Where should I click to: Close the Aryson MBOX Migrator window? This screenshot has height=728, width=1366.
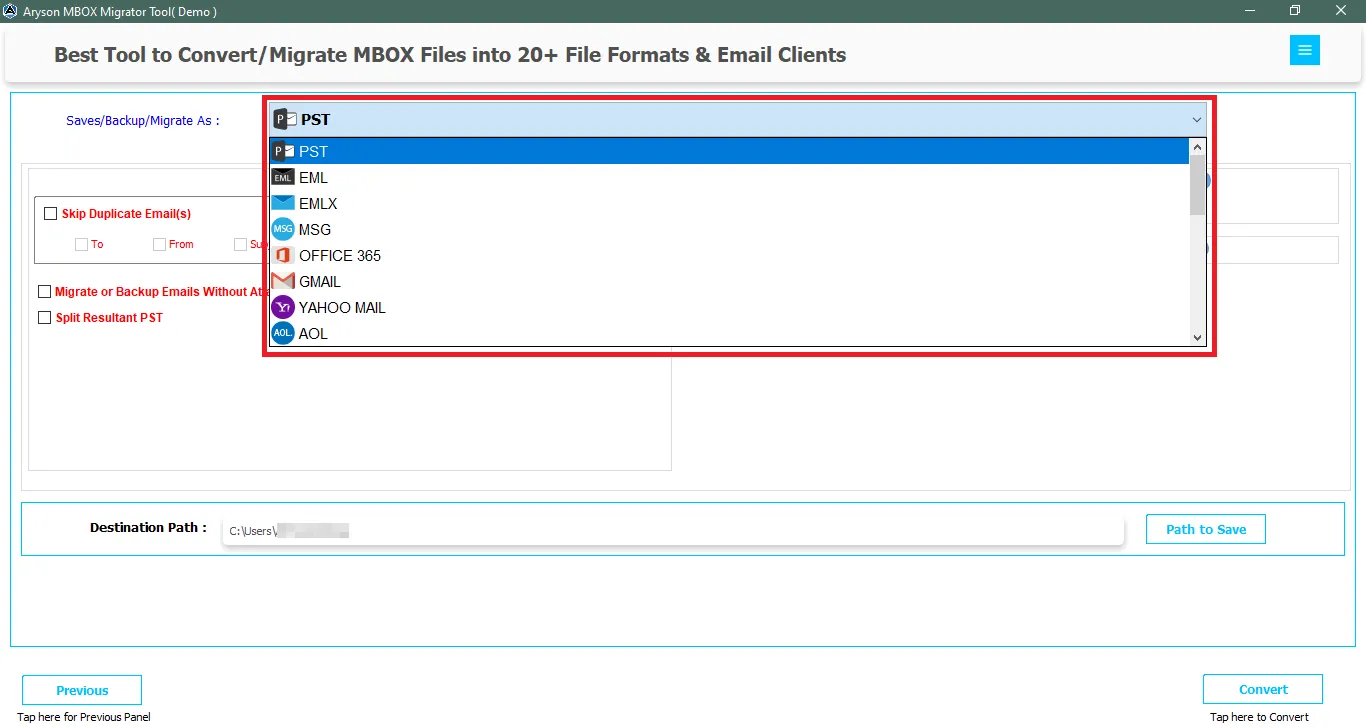pyautogui.click(x=1341, y=11)
